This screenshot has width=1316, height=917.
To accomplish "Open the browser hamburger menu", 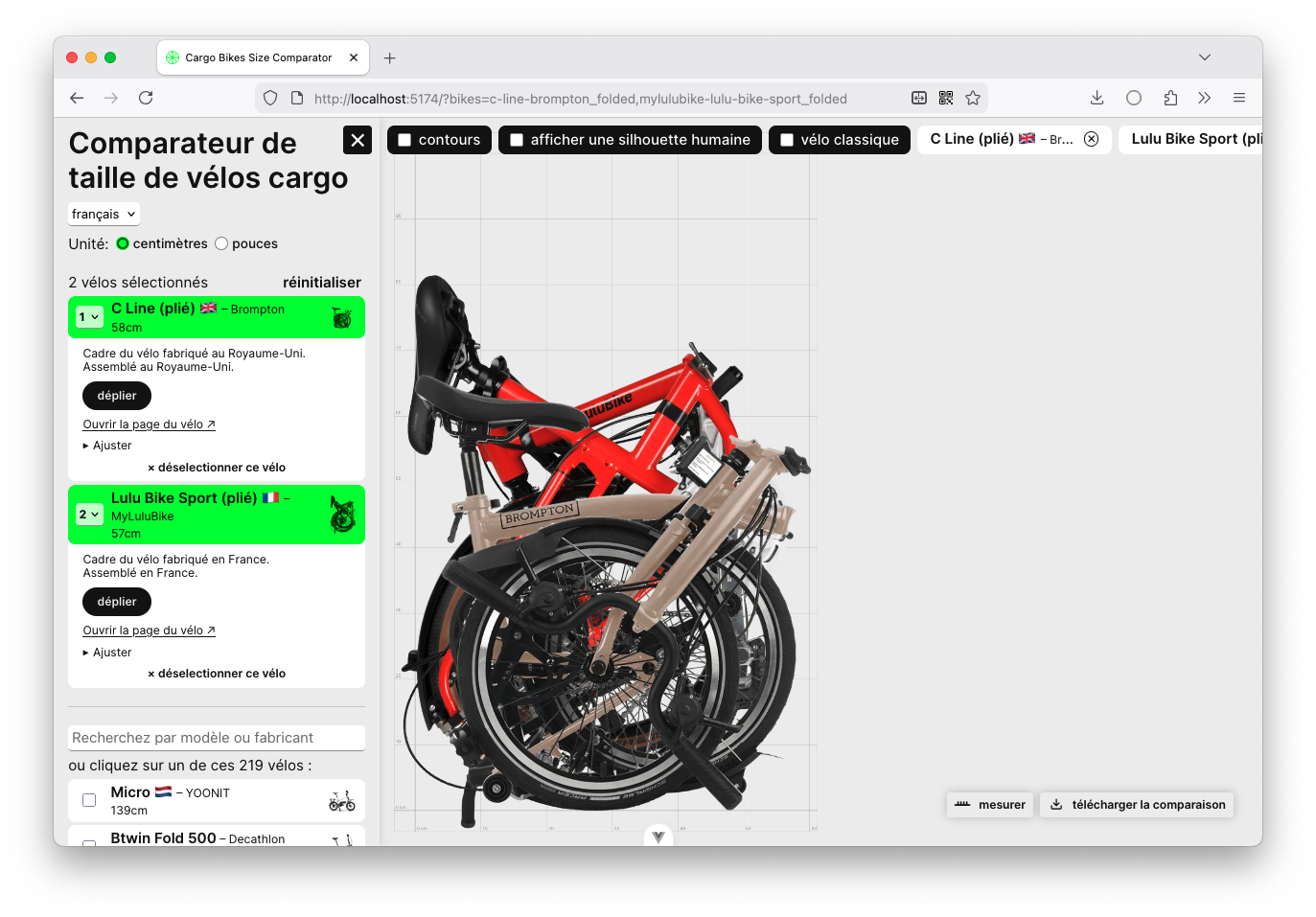I will click(x=1239, y=98).
